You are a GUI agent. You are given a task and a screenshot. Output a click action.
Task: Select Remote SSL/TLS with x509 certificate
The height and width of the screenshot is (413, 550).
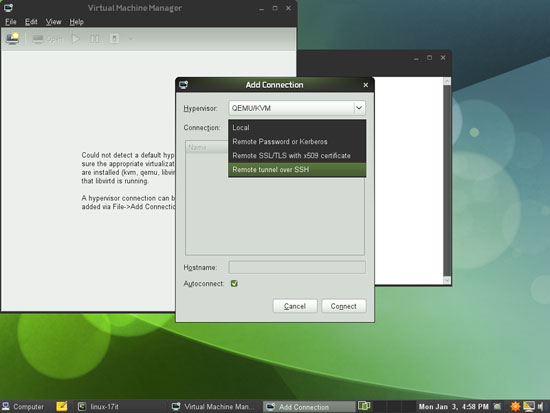(297, 155)
